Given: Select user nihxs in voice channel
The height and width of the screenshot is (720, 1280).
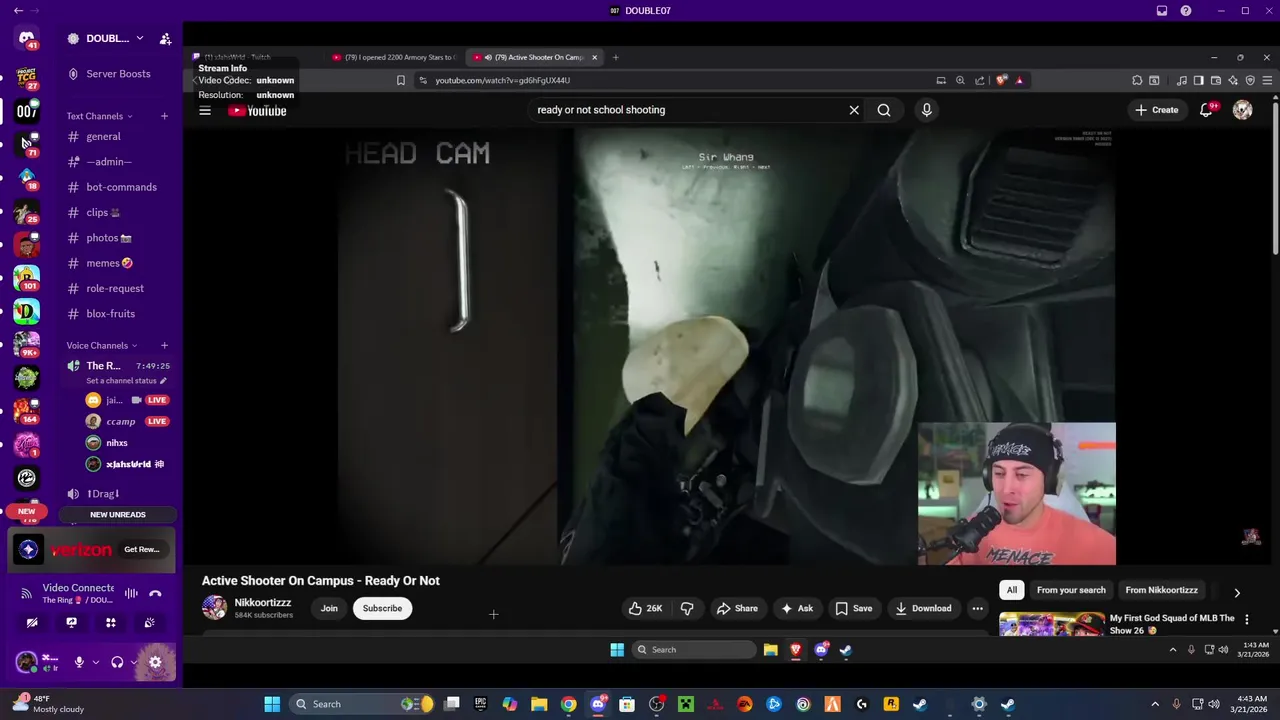Looking at the screenshot, I should point(117,443).
